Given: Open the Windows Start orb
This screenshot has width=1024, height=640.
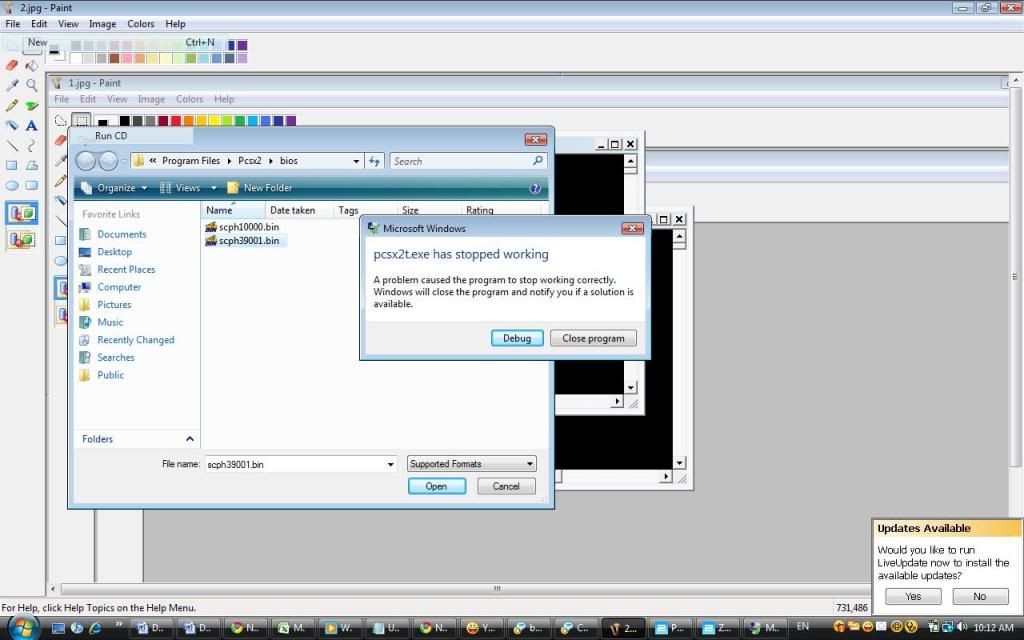Looking at the screenshot, I should point(24,628).
